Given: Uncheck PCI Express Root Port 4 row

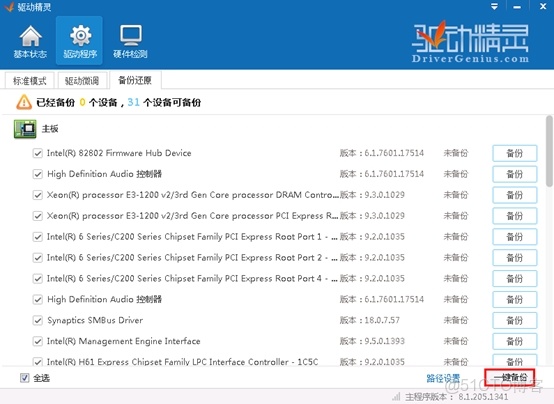Looking at the screenshot, I should [38, 279].
